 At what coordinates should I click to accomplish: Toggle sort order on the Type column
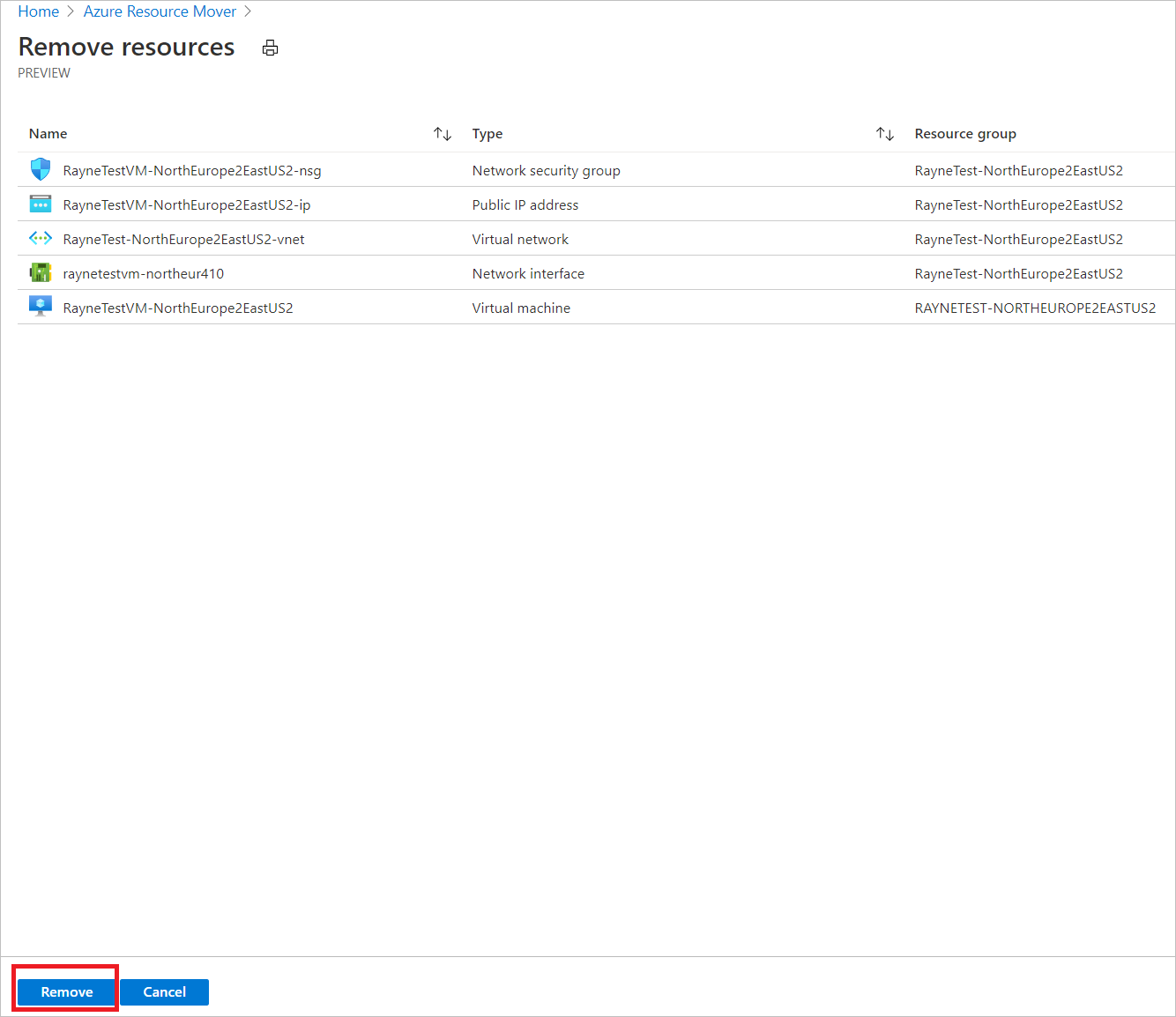[x=885, y=133]
